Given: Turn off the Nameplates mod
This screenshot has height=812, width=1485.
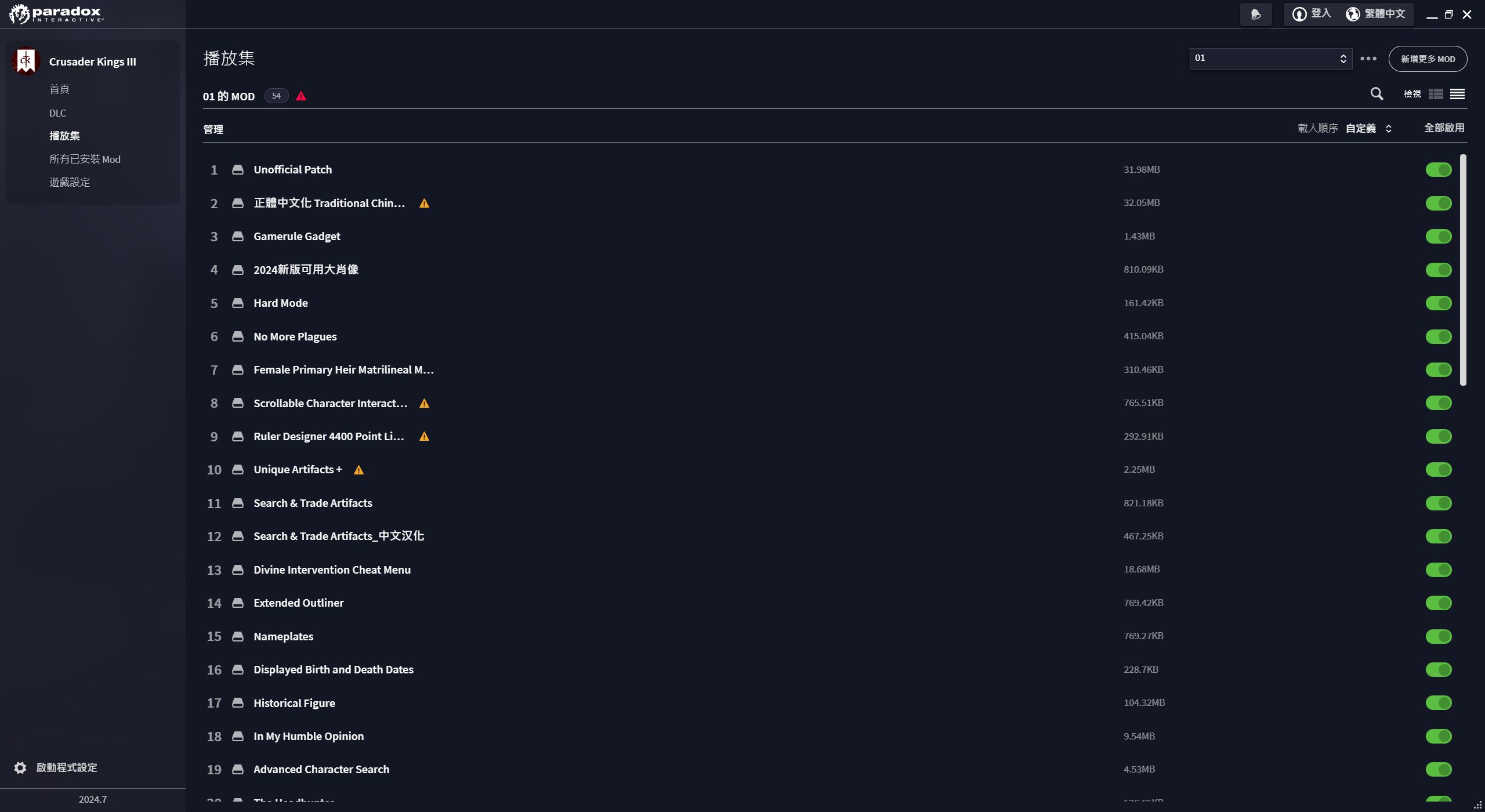Looking at the screenshot, I should click(1439, 636).
